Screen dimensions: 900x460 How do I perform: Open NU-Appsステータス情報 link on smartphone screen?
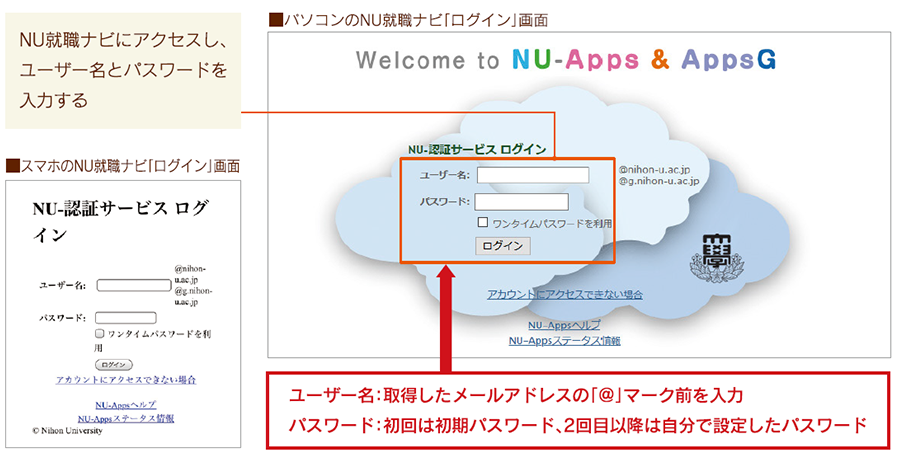(126, 419)
